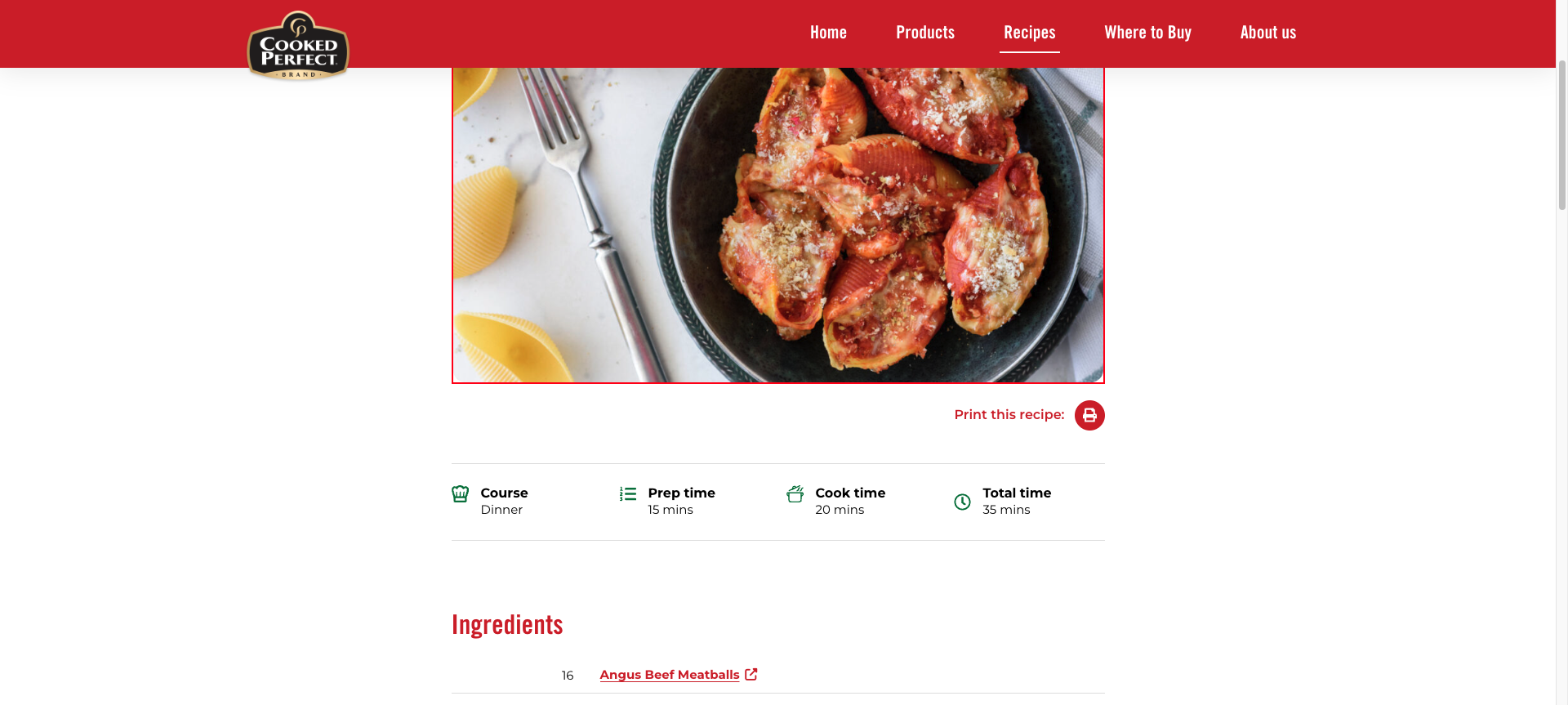
Task: Click the Print this recipe text
Action: point(1009,415)
